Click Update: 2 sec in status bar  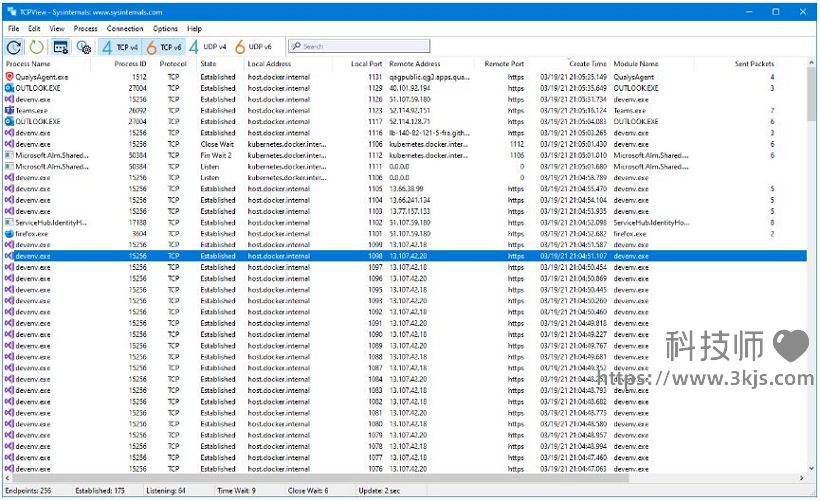[379, 491]
